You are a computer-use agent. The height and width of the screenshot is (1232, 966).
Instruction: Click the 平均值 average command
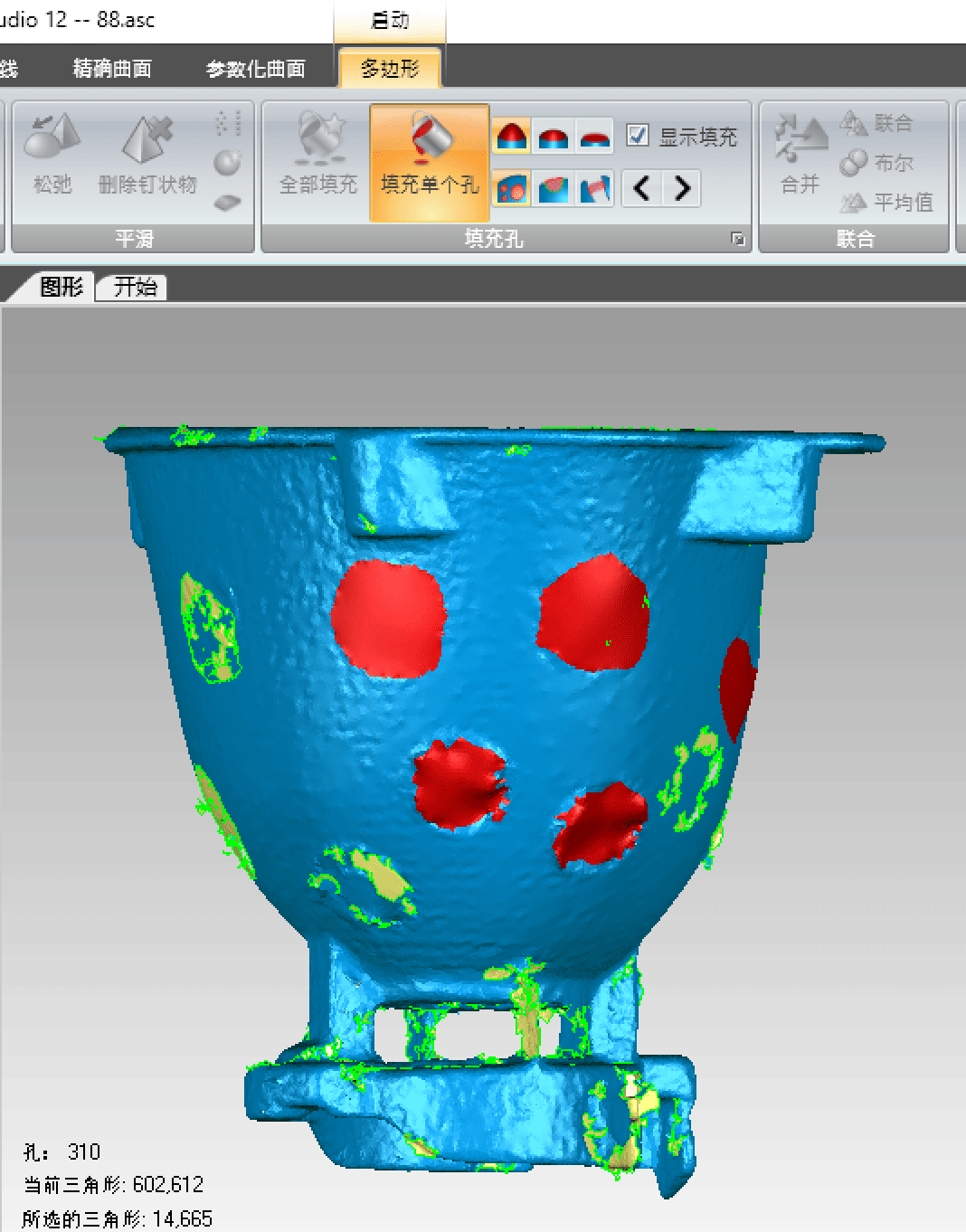point(886,202)
